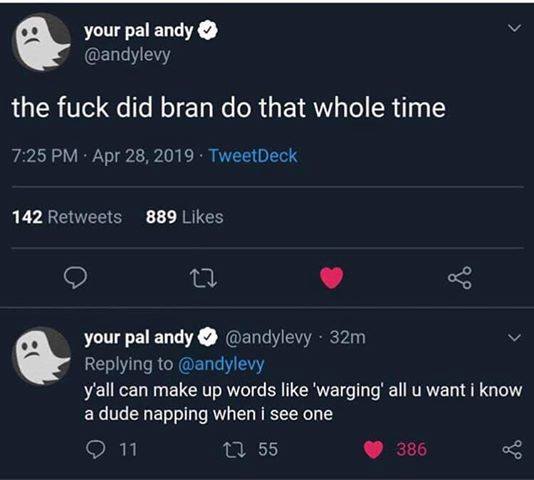The image size is (534, 480).
Task: Open the reply tweet's chevron menu
Action: (514, 338)
